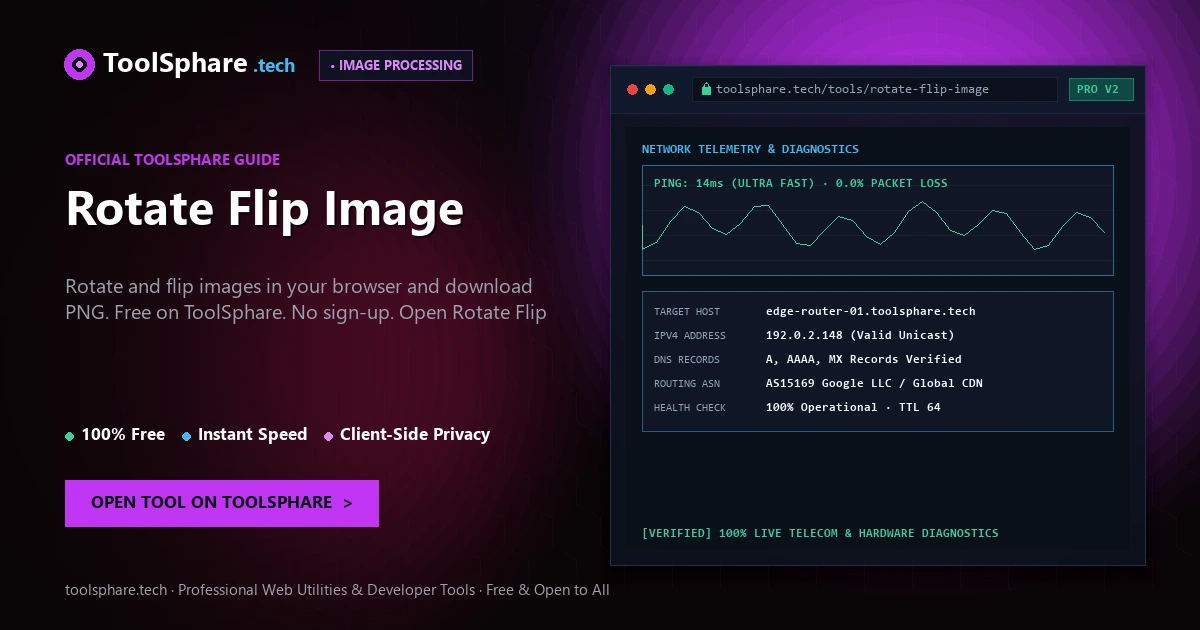Viewport: 1200px width, 630px height.
Task: Click the Rotate Flip Image headline
Action: [x=264, y=208]
